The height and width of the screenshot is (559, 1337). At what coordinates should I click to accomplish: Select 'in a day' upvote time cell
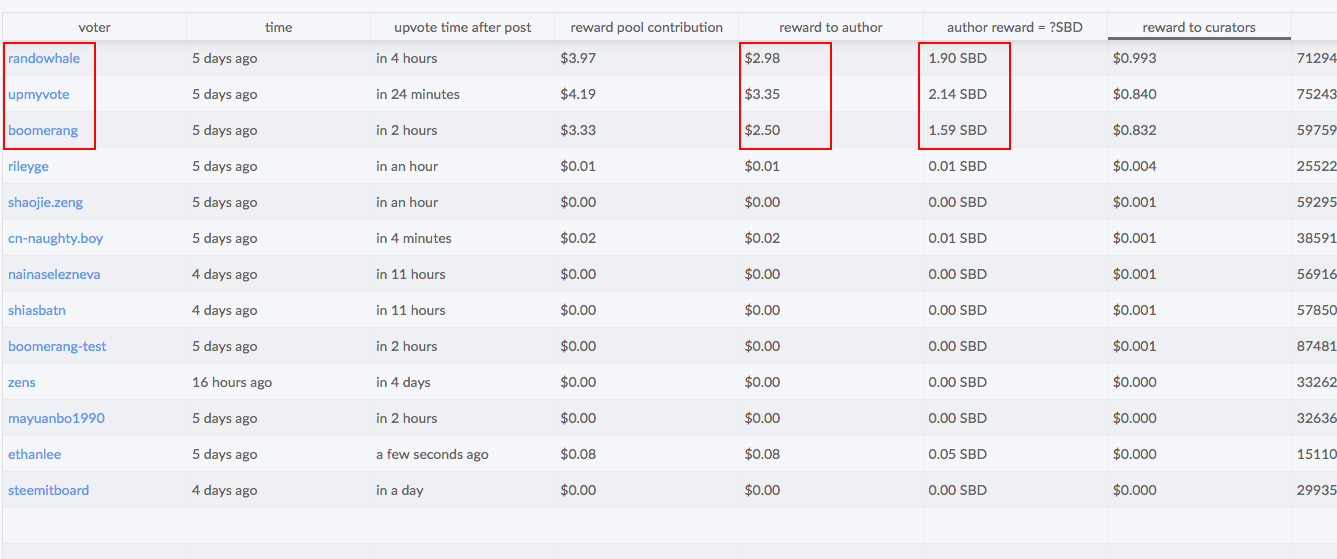click(462, 490)
